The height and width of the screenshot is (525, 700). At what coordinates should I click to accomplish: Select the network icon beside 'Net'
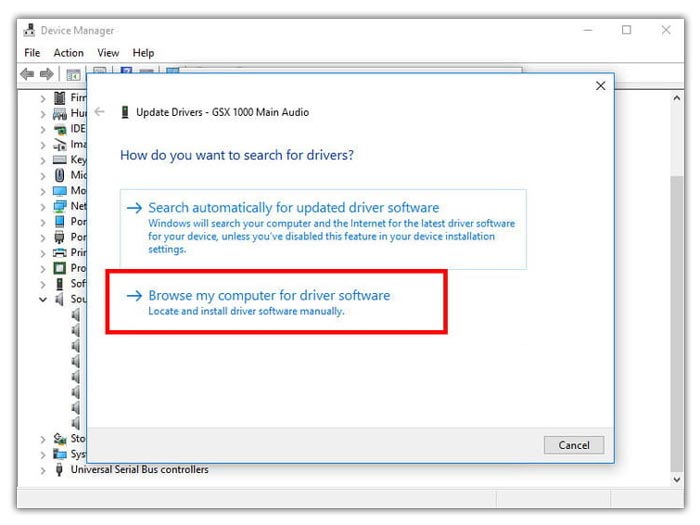59,206
